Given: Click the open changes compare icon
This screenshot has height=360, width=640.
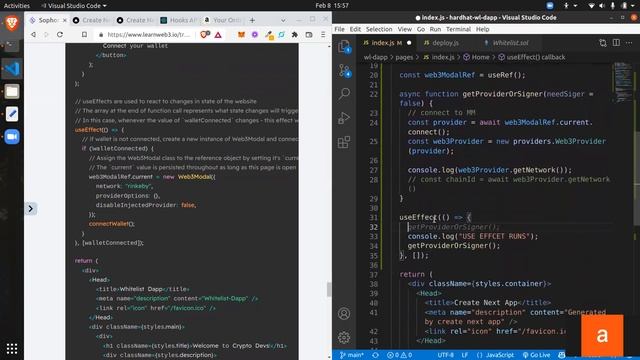Looking at the screenshot, I should click(x=603, y=43).
